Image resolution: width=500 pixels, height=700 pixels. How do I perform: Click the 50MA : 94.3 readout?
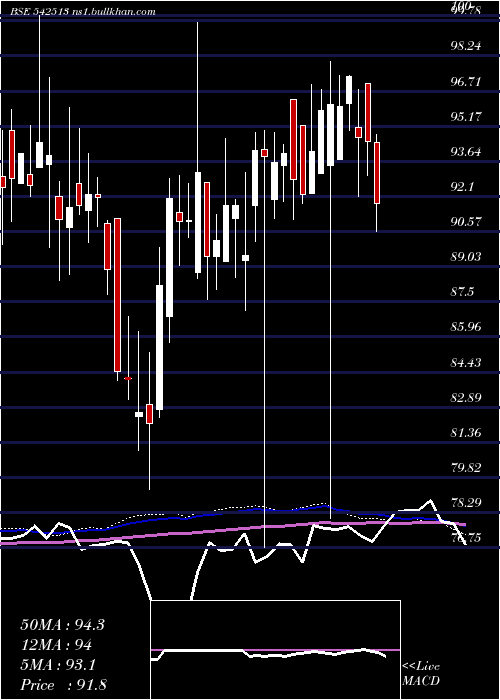pos(62,625)
